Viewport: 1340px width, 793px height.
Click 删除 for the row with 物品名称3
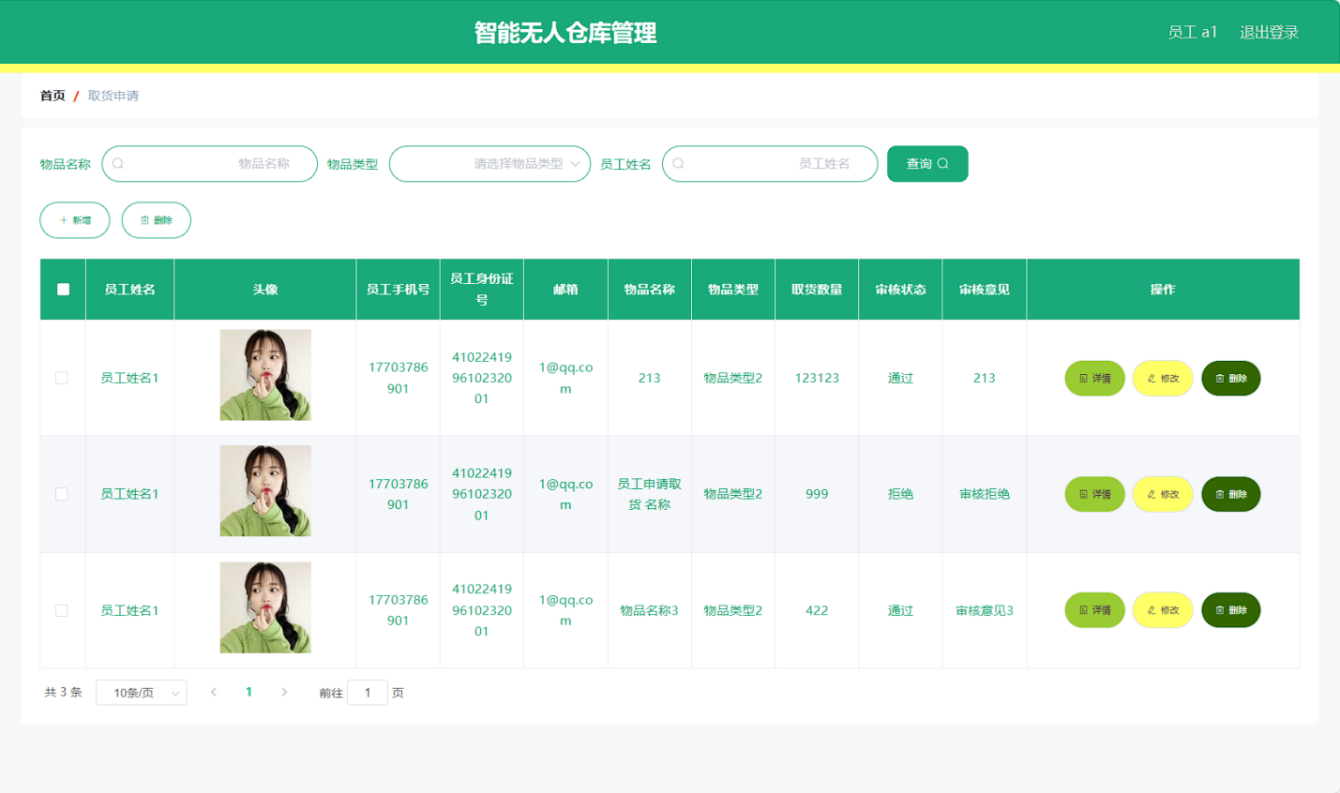click(1231, 610)
